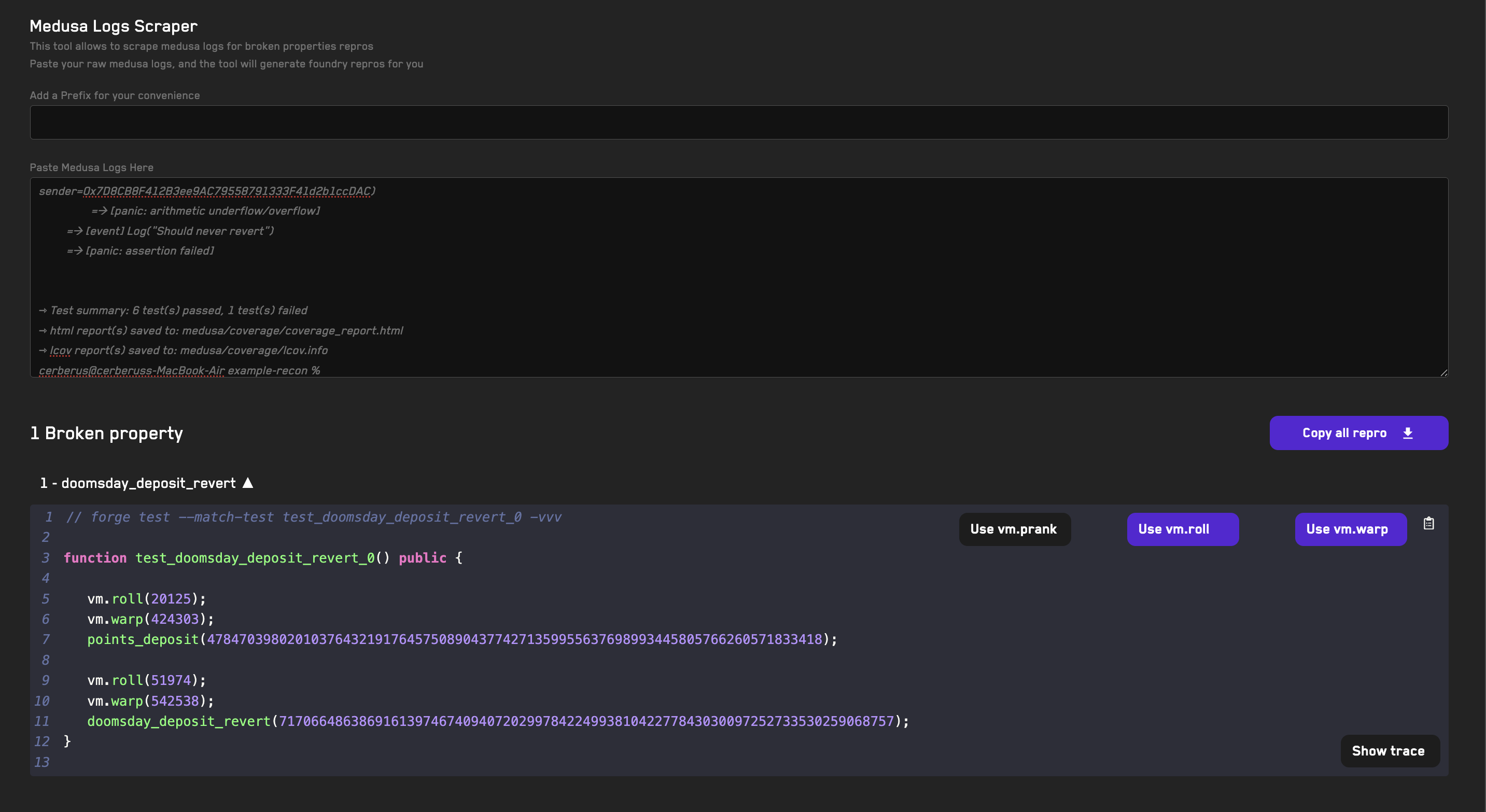Click the Test summary log line
This screenshot has width=1486, height=812.
[x=173, y=310]
